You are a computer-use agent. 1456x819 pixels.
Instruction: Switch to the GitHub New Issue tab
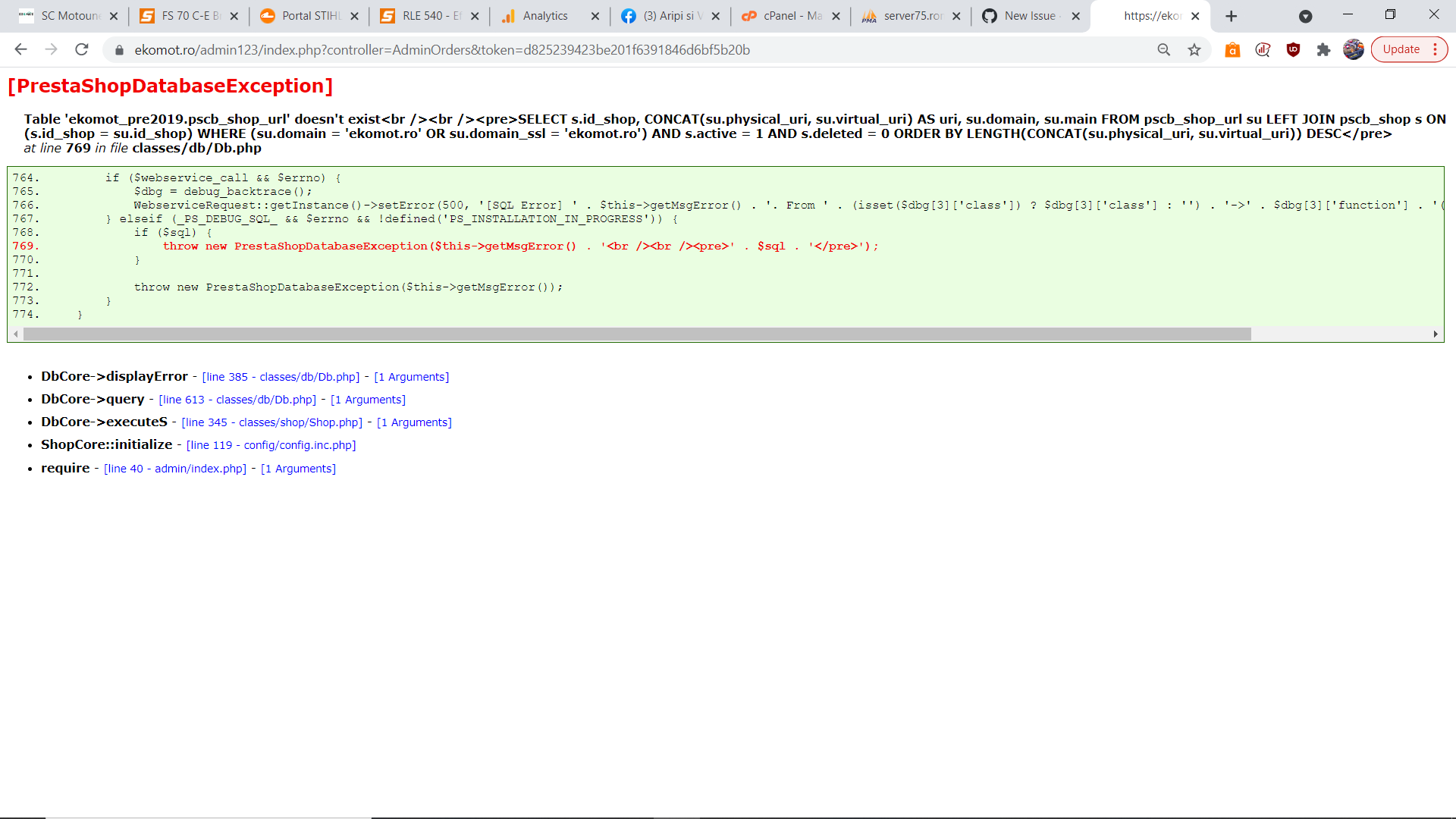pyautogui.click(x=1026, y=15)
